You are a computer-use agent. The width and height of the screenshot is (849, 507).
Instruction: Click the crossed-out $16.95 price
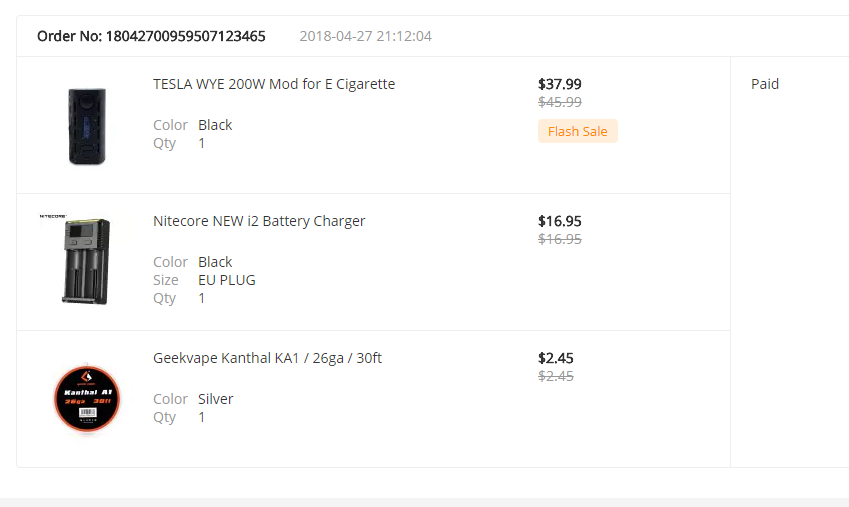[559, 239]
